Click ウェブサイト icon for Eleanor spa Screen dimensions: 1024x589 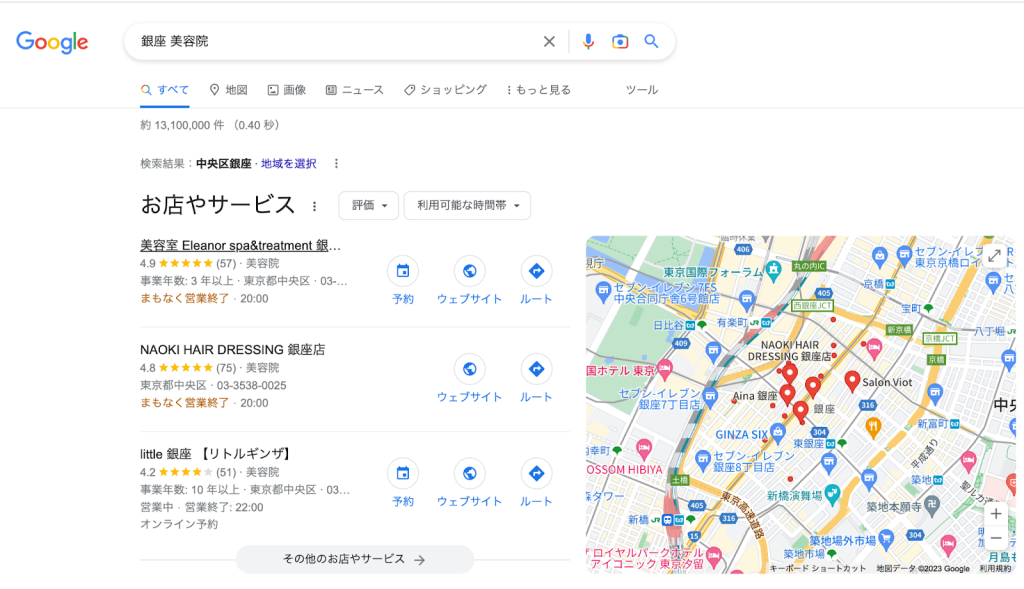(x=470, y=271)
